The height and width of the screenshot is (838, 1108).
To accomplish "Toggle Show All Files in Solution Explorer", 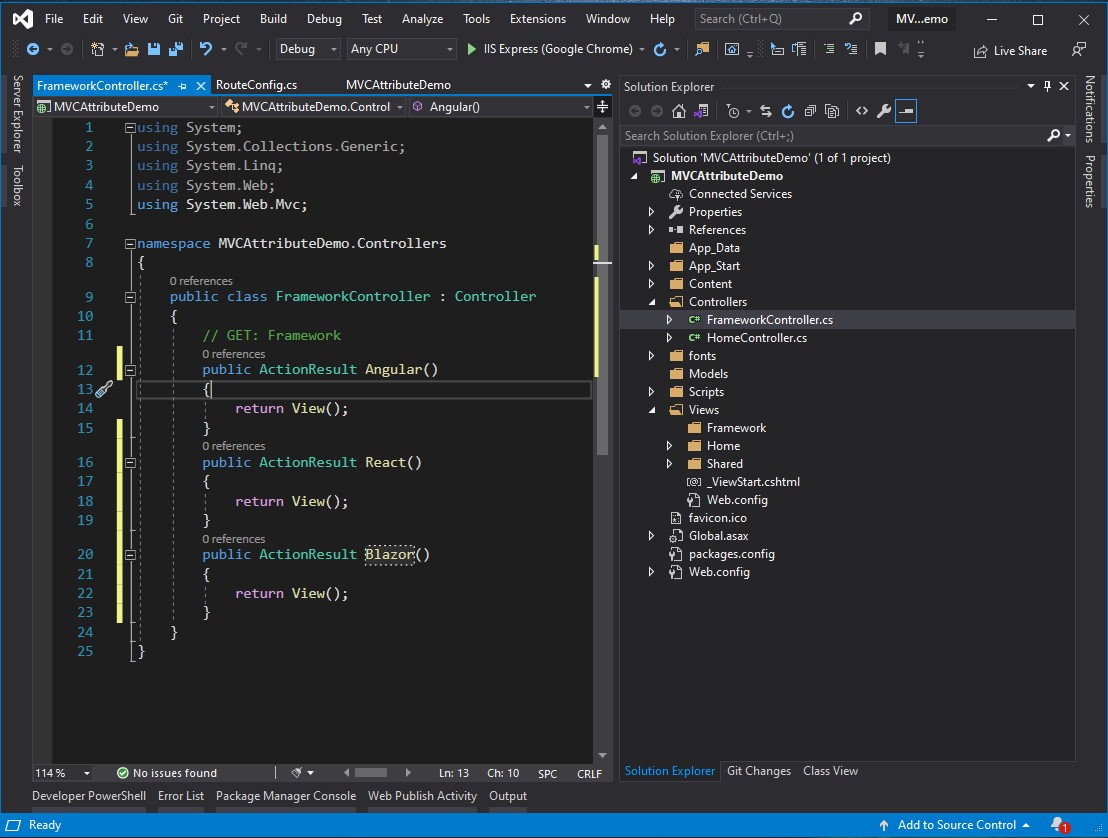I will [x=833, y=111].
